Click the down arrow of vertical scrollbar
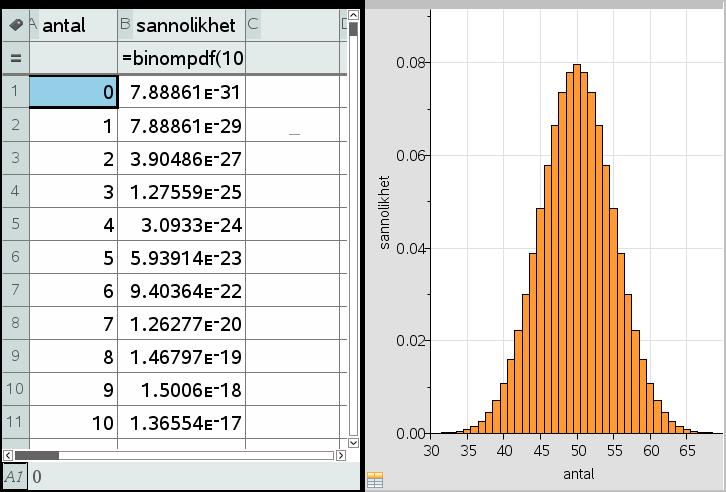 click(352, 441)
